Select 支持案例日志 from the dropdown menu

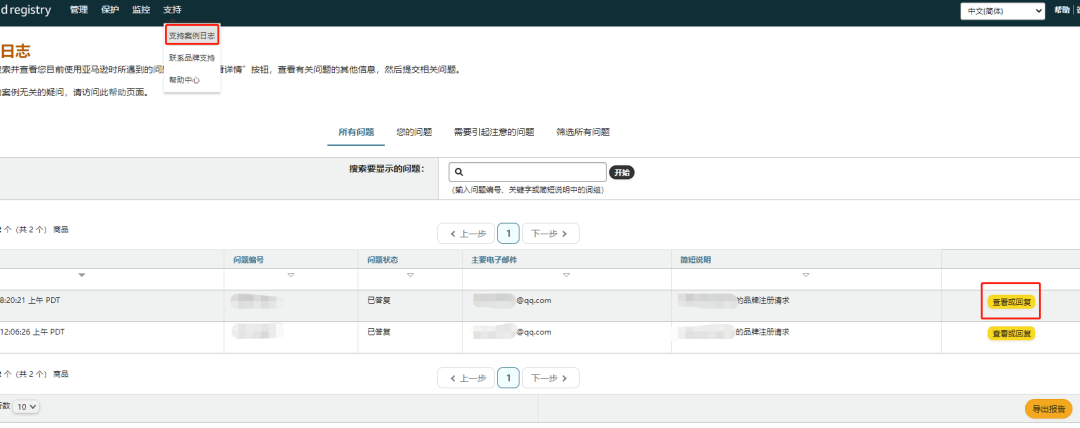pyautogui.click(x=192, y=35)
